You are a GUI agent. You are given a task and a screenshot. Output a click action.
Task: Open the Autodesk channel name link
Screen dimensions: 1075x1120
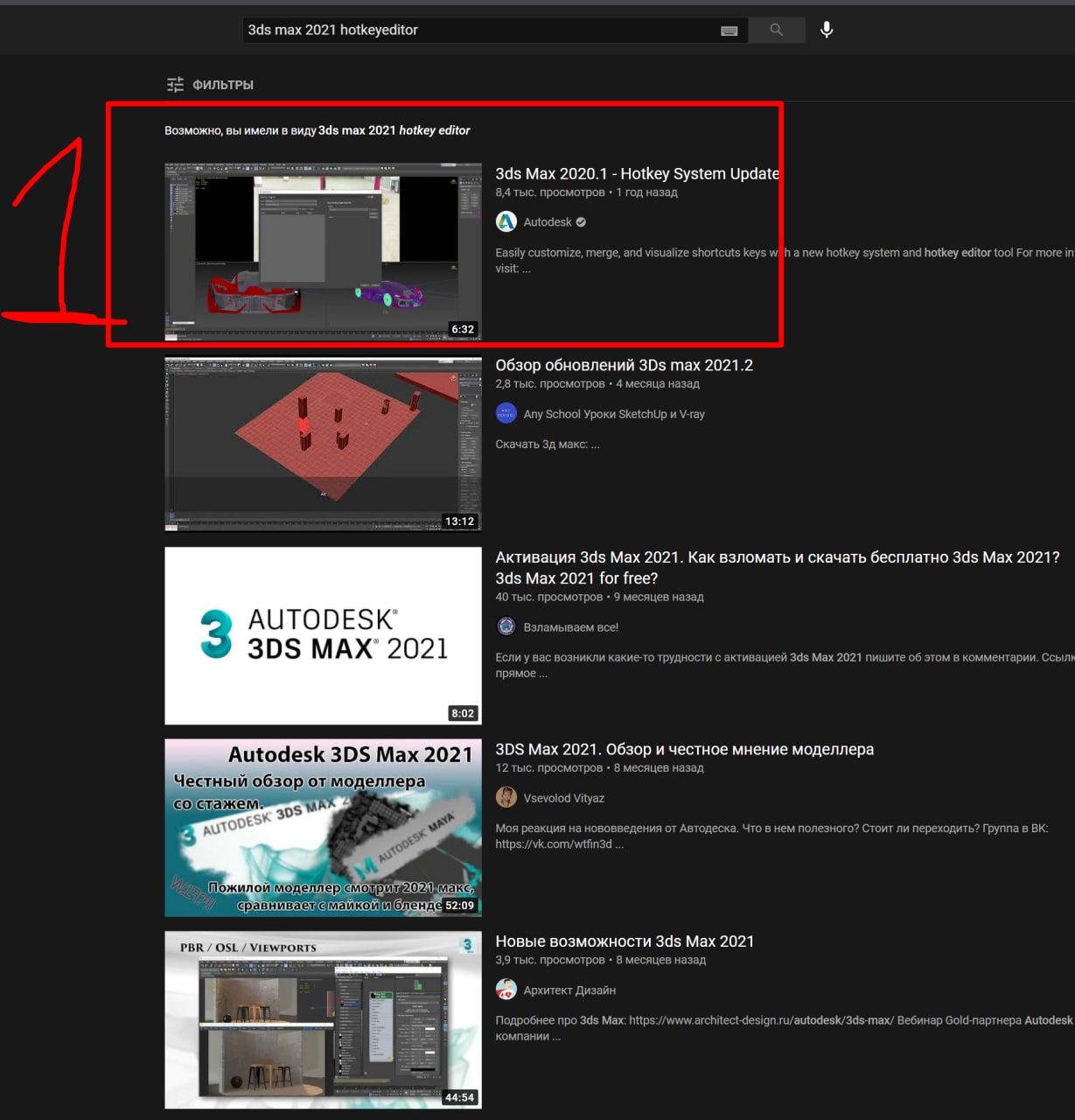[548, 222]
